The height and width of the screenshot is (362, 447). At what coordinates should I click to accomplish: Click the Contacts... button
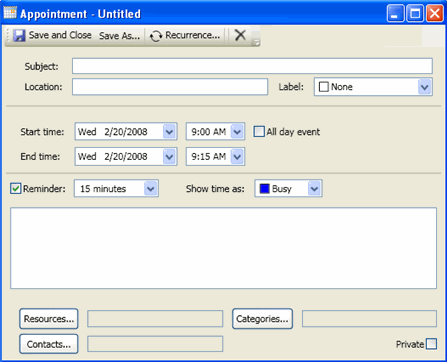pyautogui.click(x=49, y=344)
